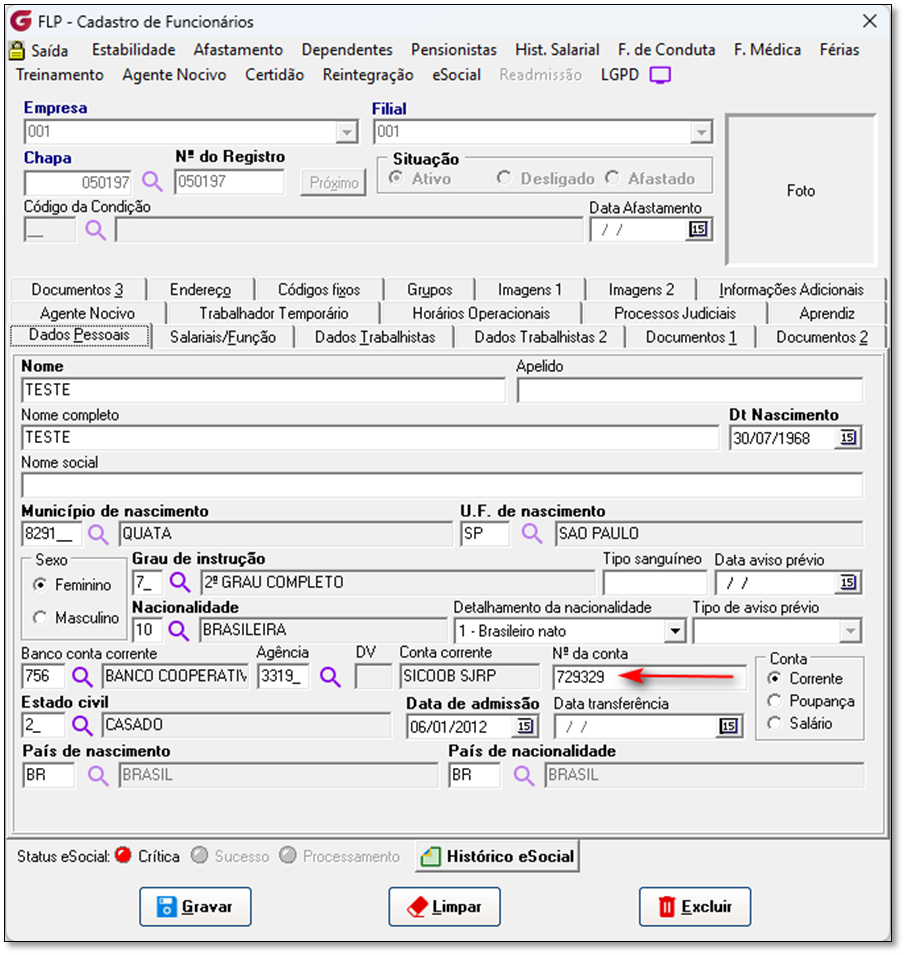This screenshot has height=955, width=905.
Task: Click the app logo in title bar
Action: click(x=21, y=21)
